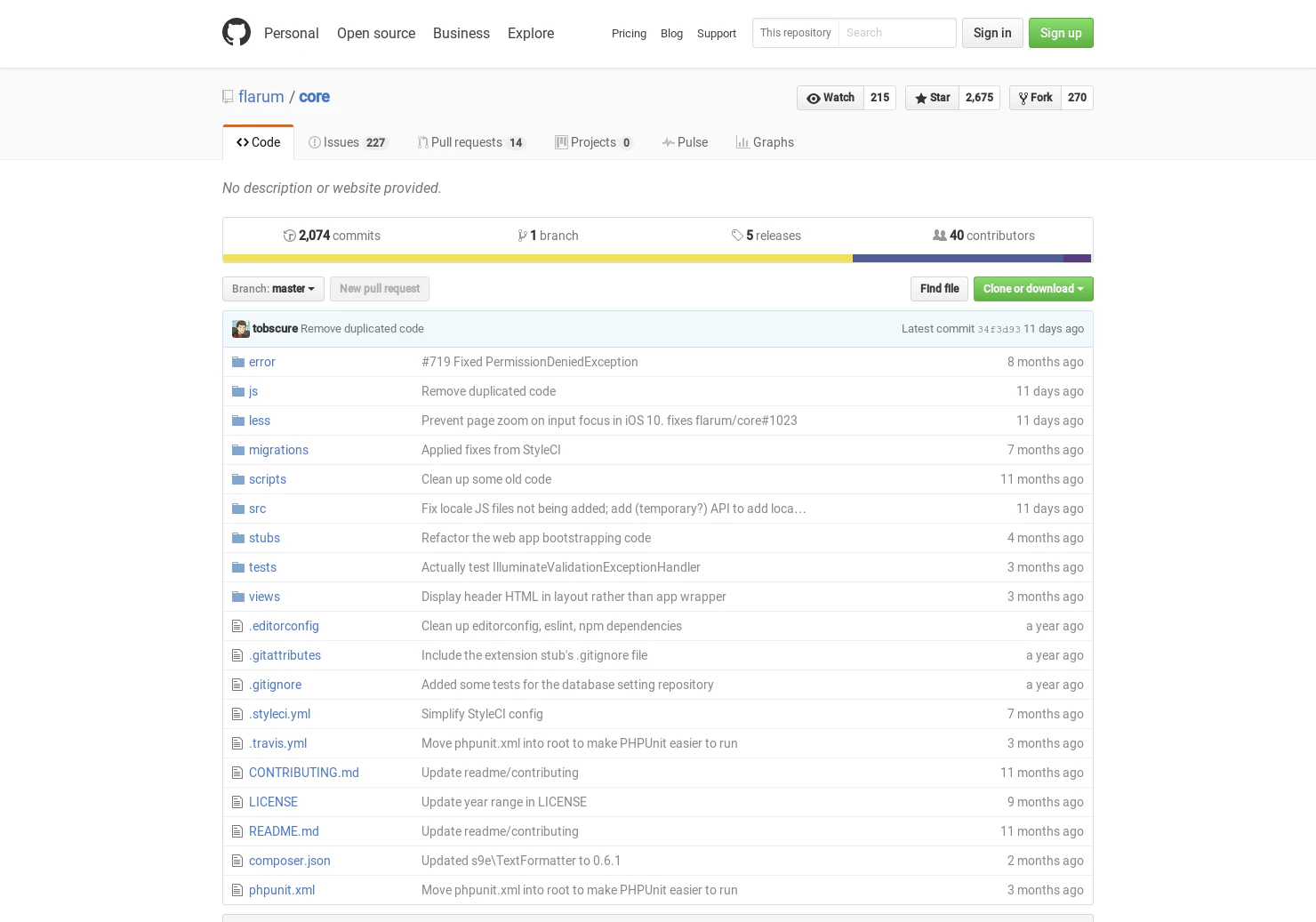1316x922 pixels.
Task: Click the folder icon for tests
Action: [x=238, y=567]
